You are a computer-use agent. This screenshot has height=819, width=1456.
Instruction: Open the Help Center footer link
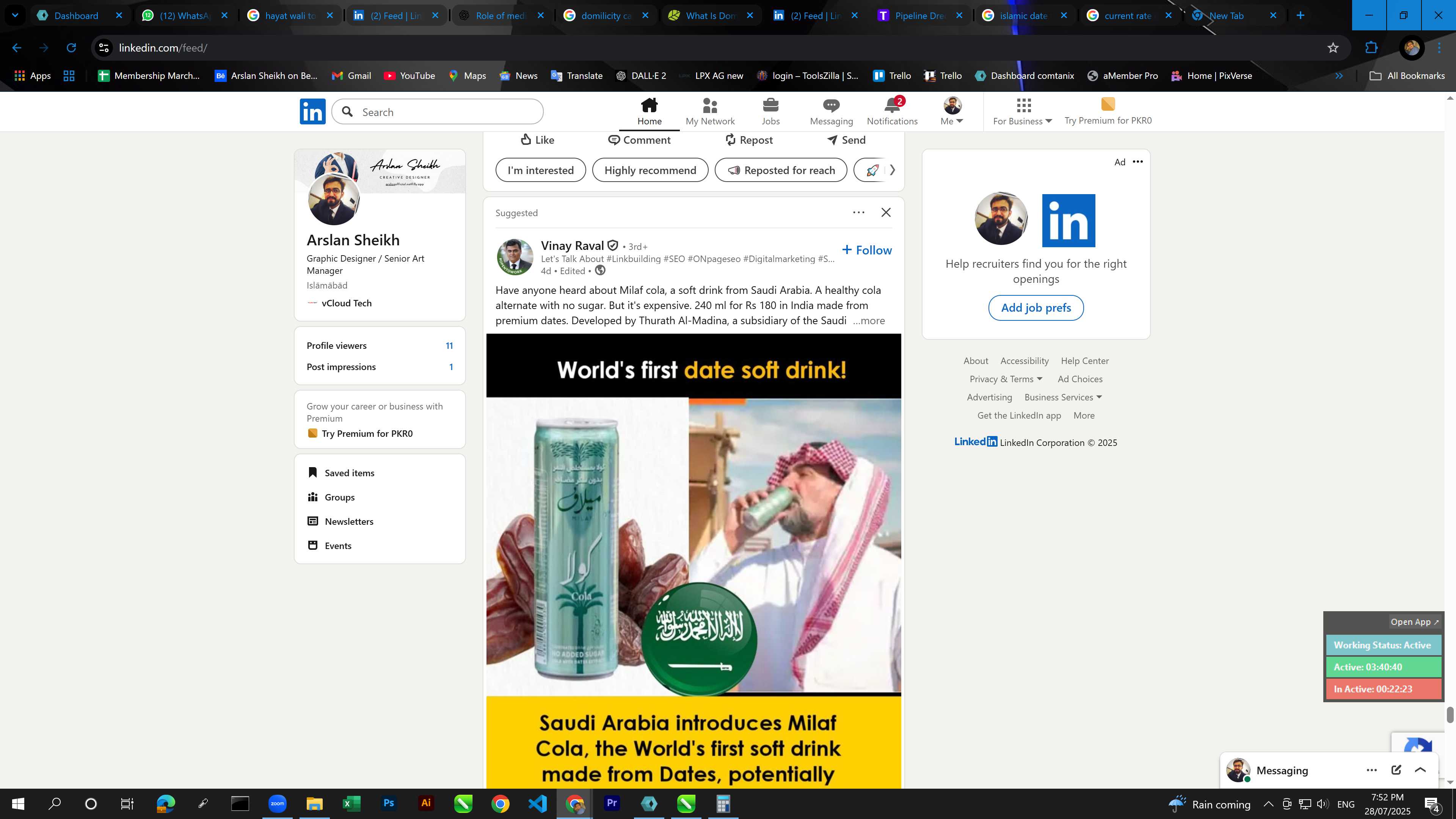point(1084,361)
